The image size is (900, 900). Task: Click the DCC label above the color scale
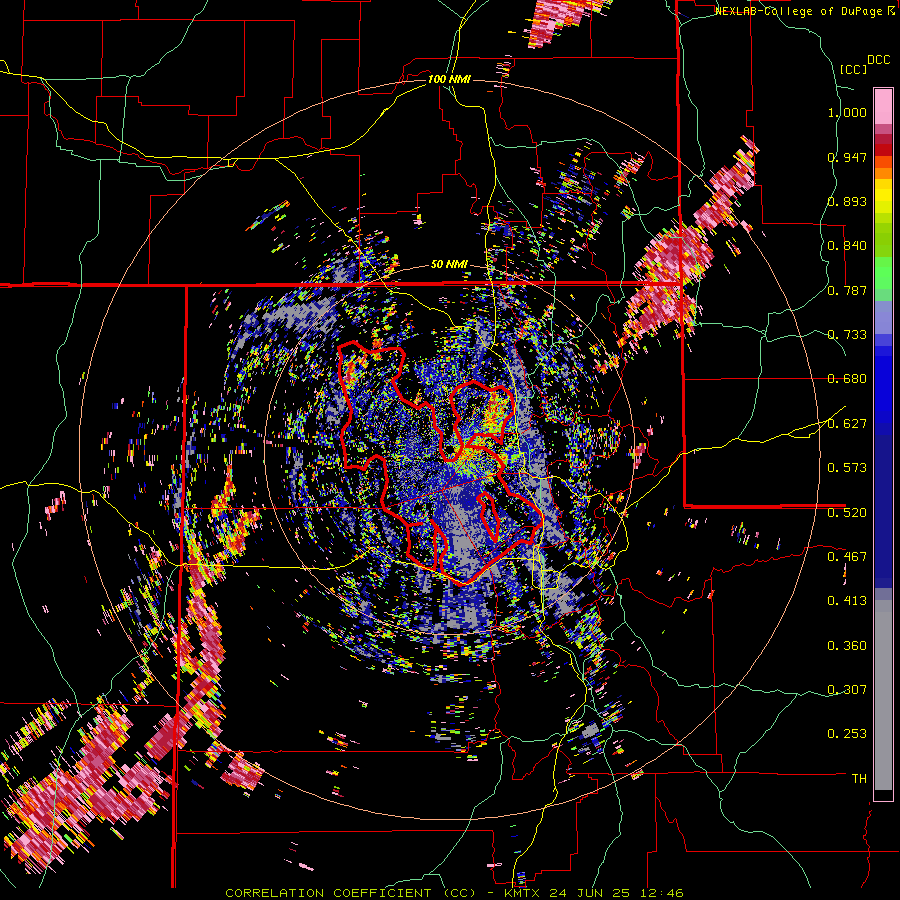(878, 60)
